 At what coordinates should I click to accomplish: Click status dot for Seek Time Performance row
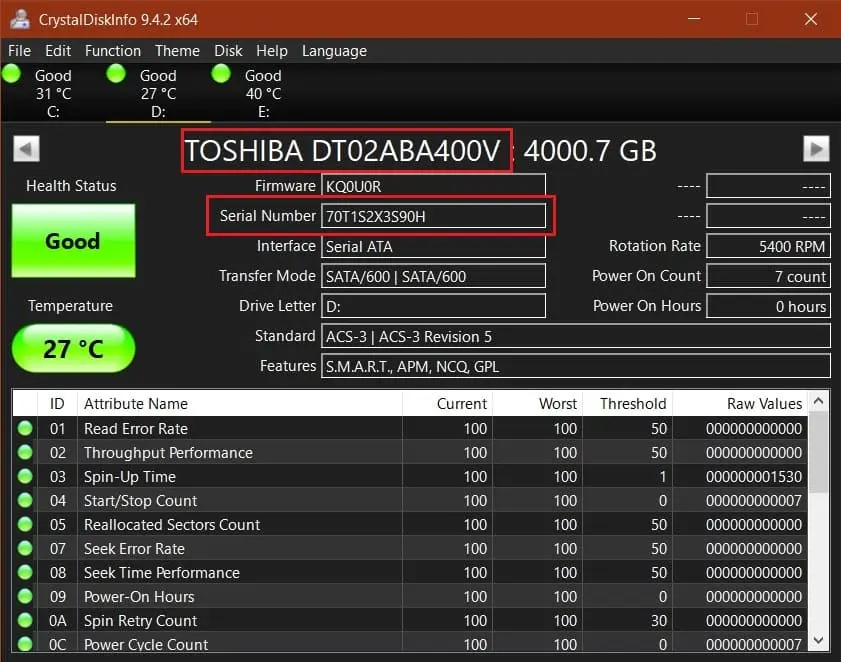click(x=25, y=572)
